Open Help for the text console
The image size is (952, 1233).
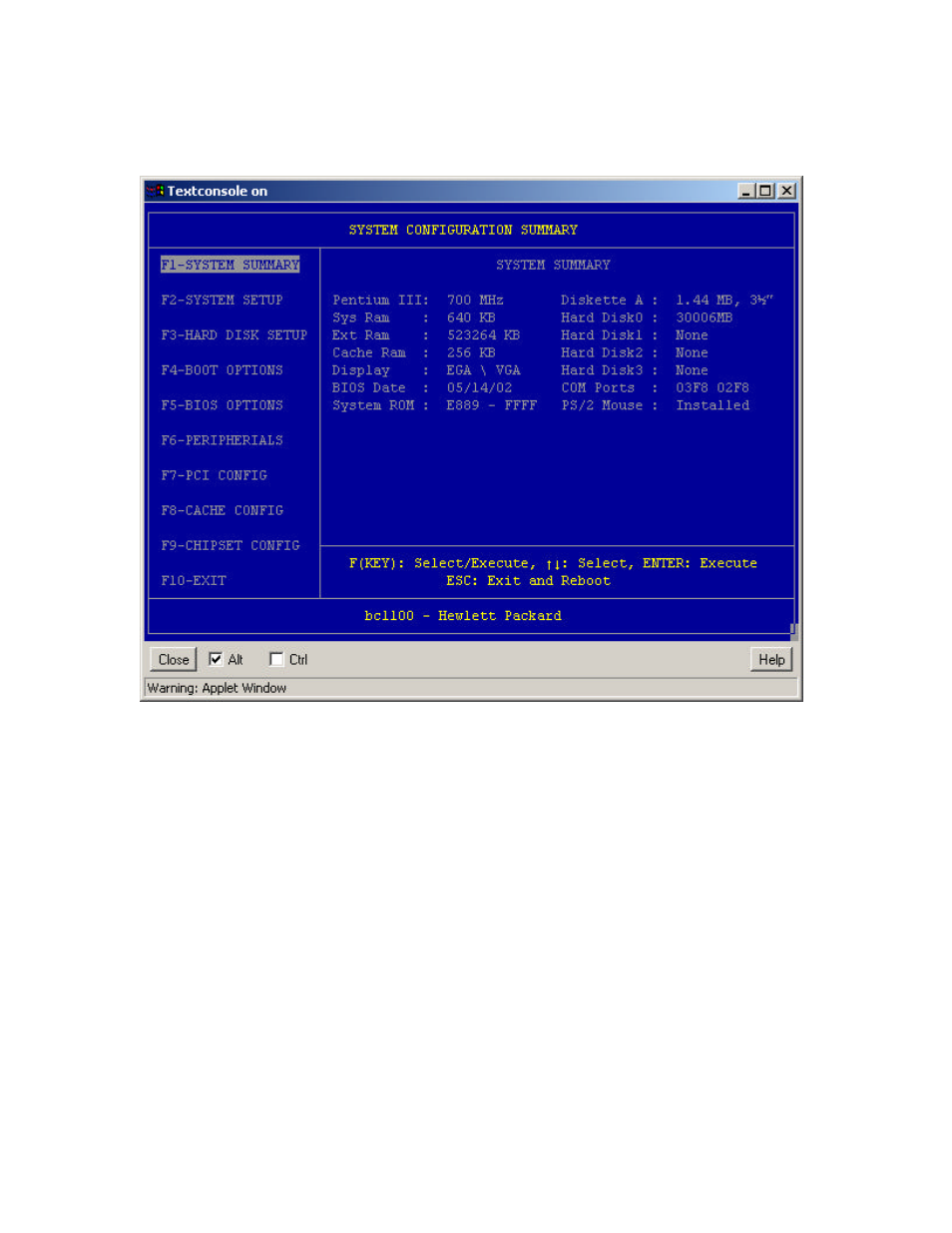tap(770, 659)
